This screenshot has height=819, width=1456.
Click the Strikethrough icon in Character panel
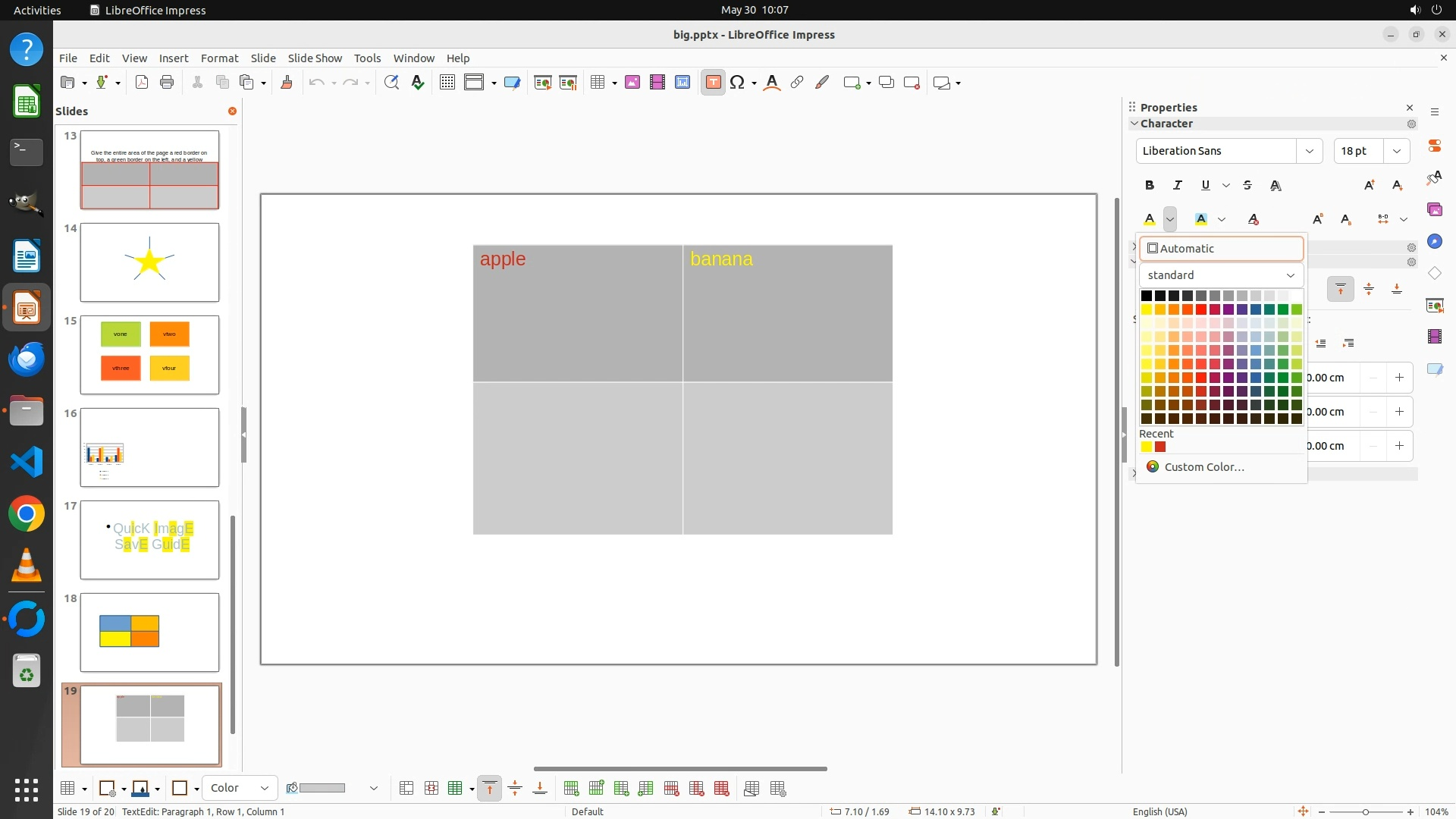[x=1247, y=185]
